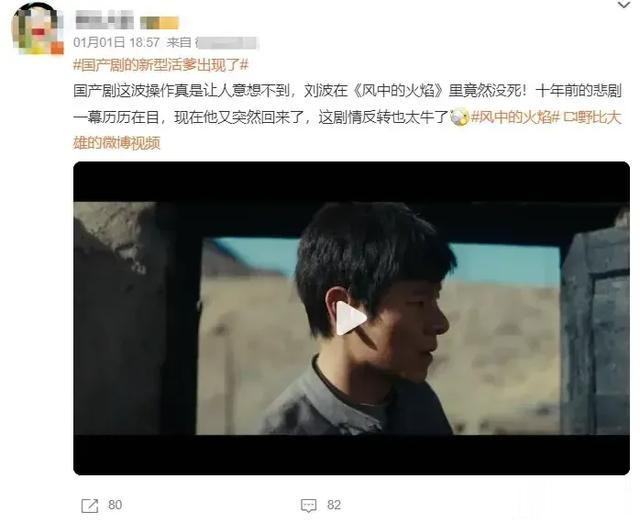Click the blurred source after 来自

click(227, 43)
